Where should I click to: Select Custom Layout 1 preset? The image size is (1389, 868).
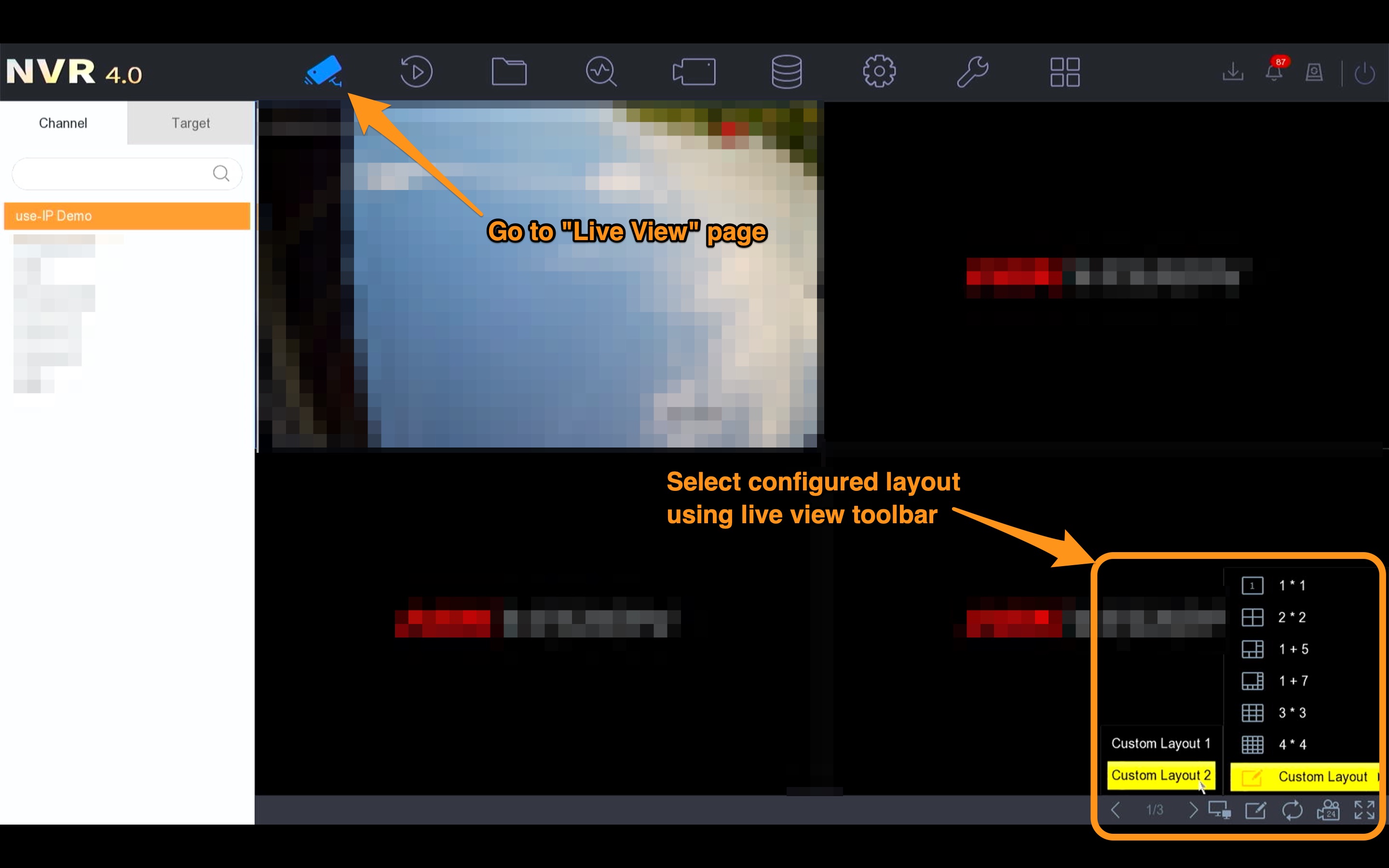[x=1161, y=742]
